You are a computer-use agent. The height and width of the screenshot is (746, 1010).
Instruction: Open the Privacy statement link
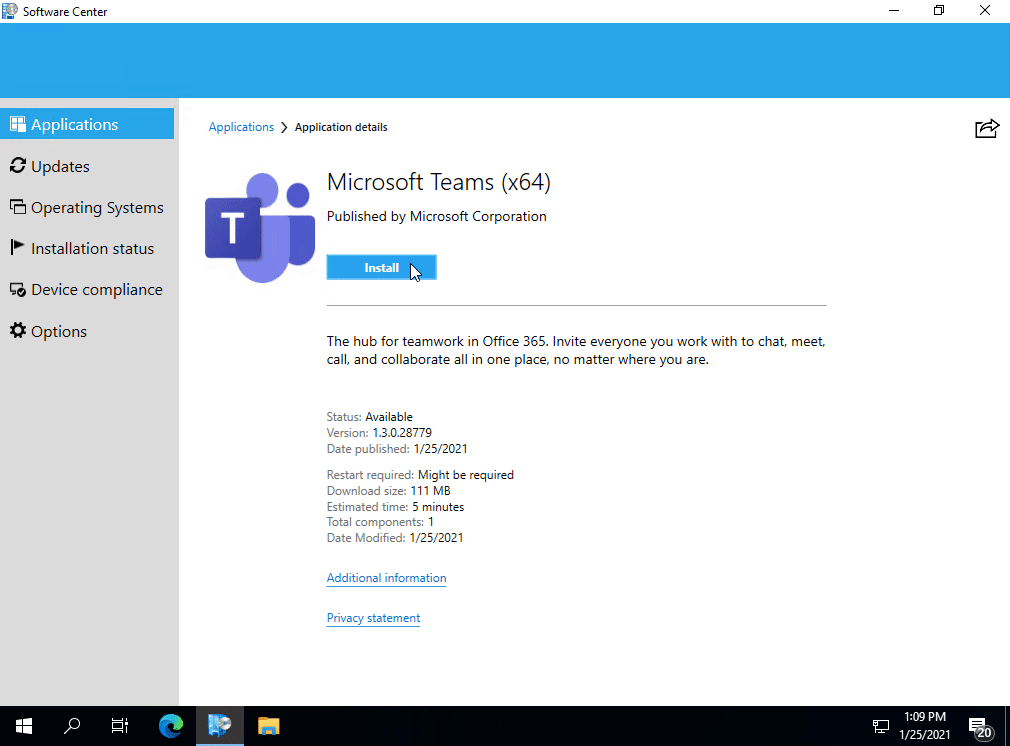[x=373, y=618]
